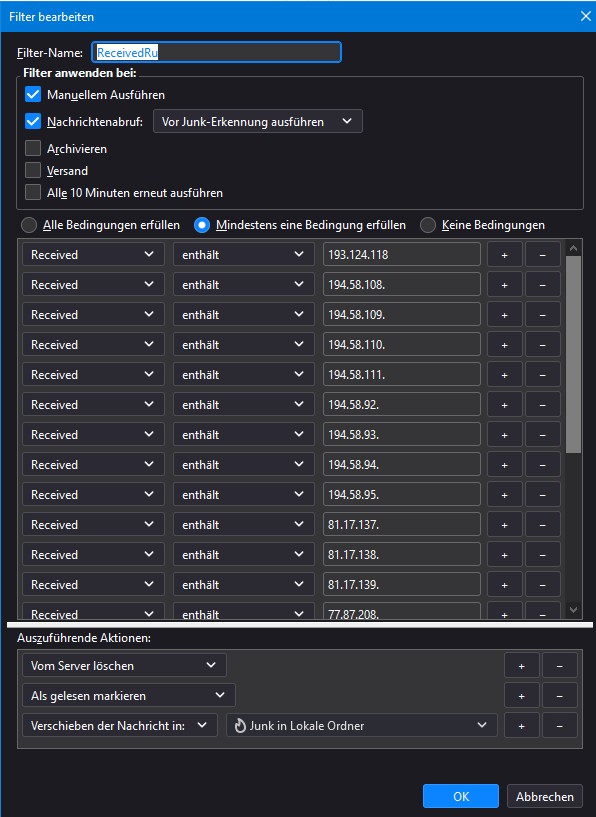This screenshot has height=817, width=596.
Task: Remove the 194.58.94. condition row
Action: 542,465
